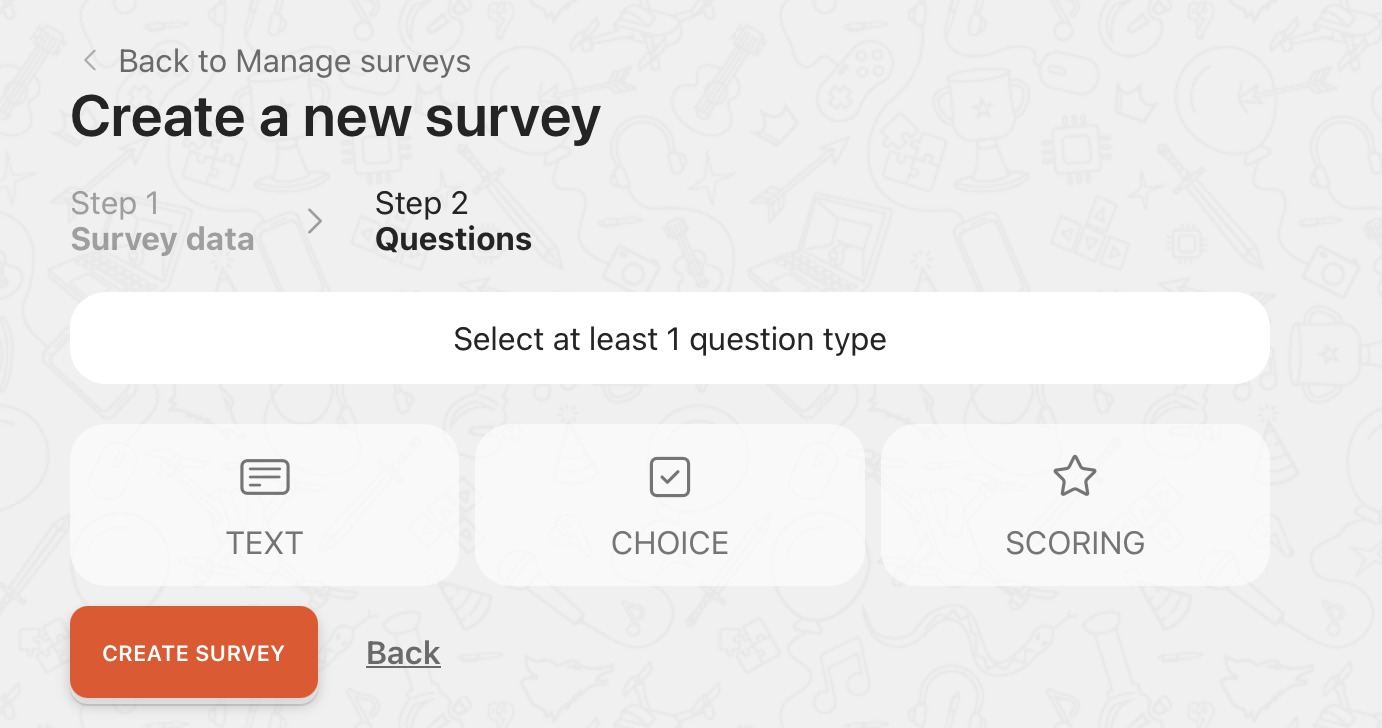The height and width of the screenshot is (728, 1382).
Task: Click the 'TEXT' label under the text icon
Action: tap(265, 543)
